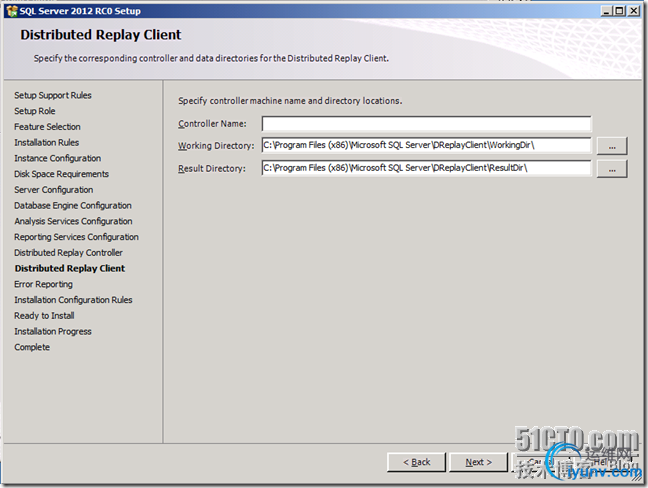648x488 pixels.
Task: Select the Disk Space Requirements step
Action: click(62, 174)
